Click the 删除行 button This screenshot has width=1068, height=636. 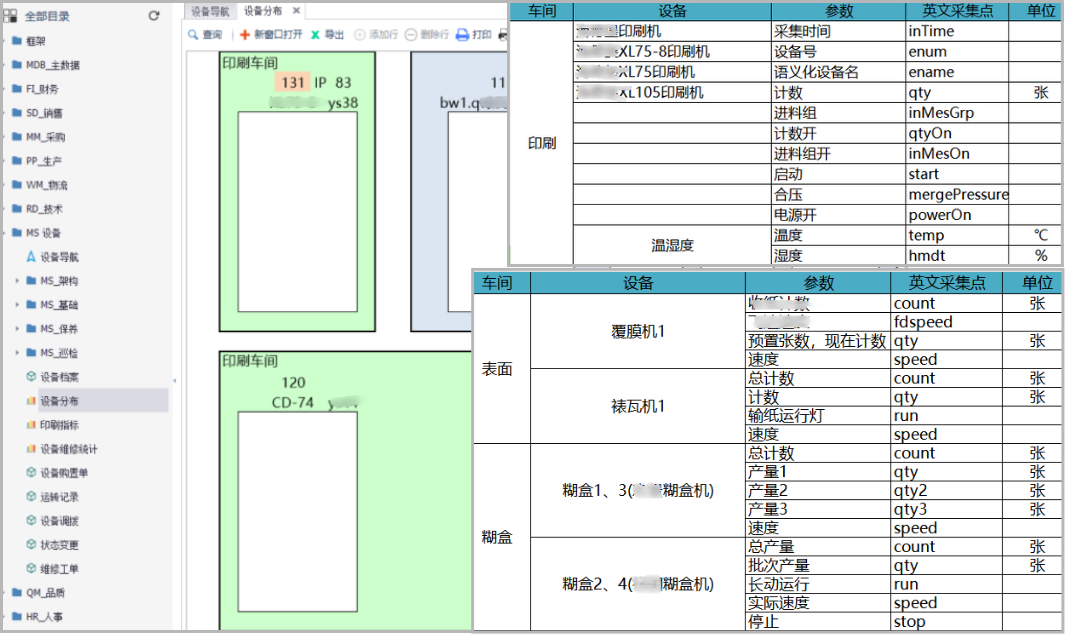pyautogui.click(x=427, y=35)
